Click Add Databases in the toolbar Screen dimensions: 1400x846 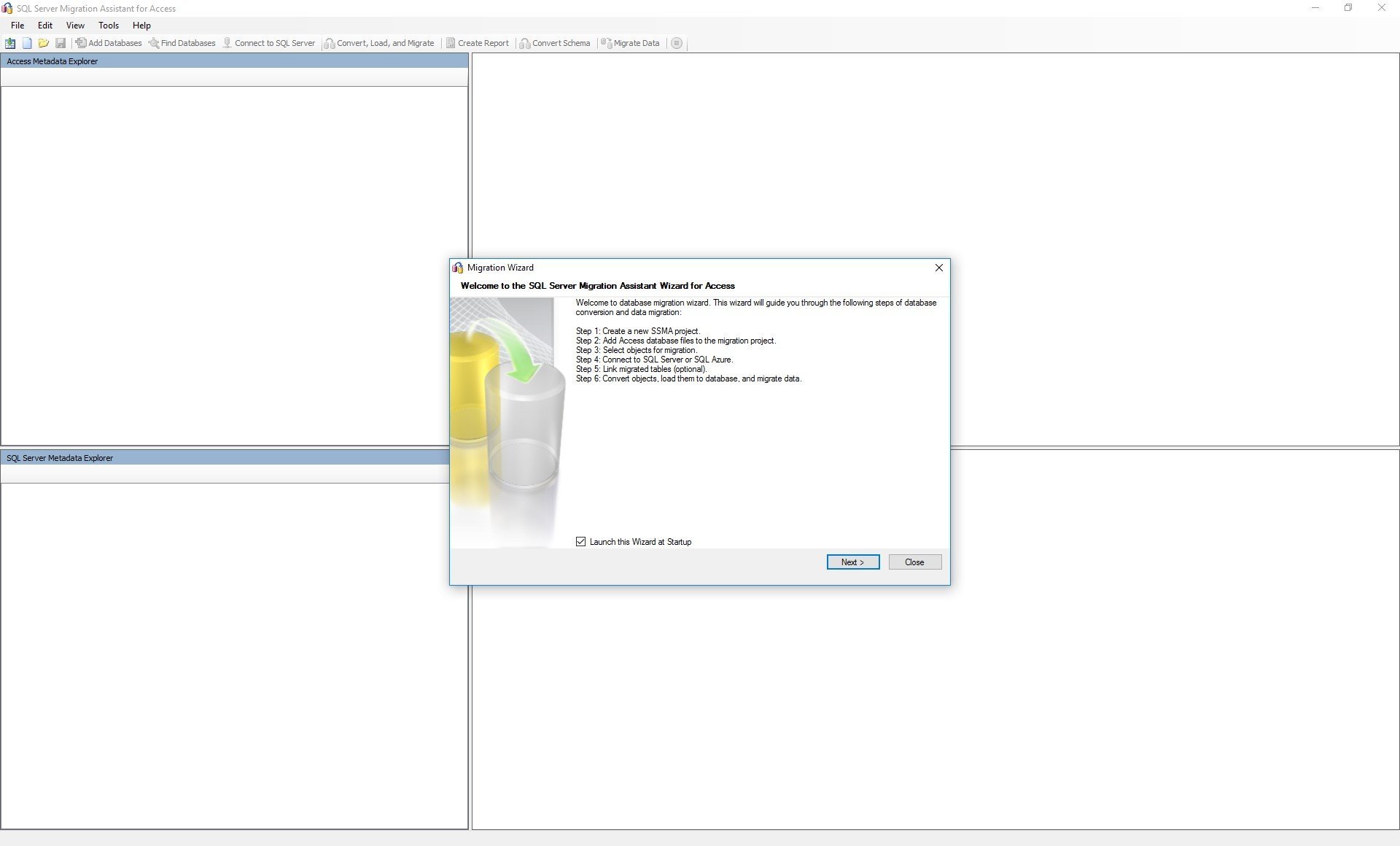pyautogui.click(x=109, y=43)
